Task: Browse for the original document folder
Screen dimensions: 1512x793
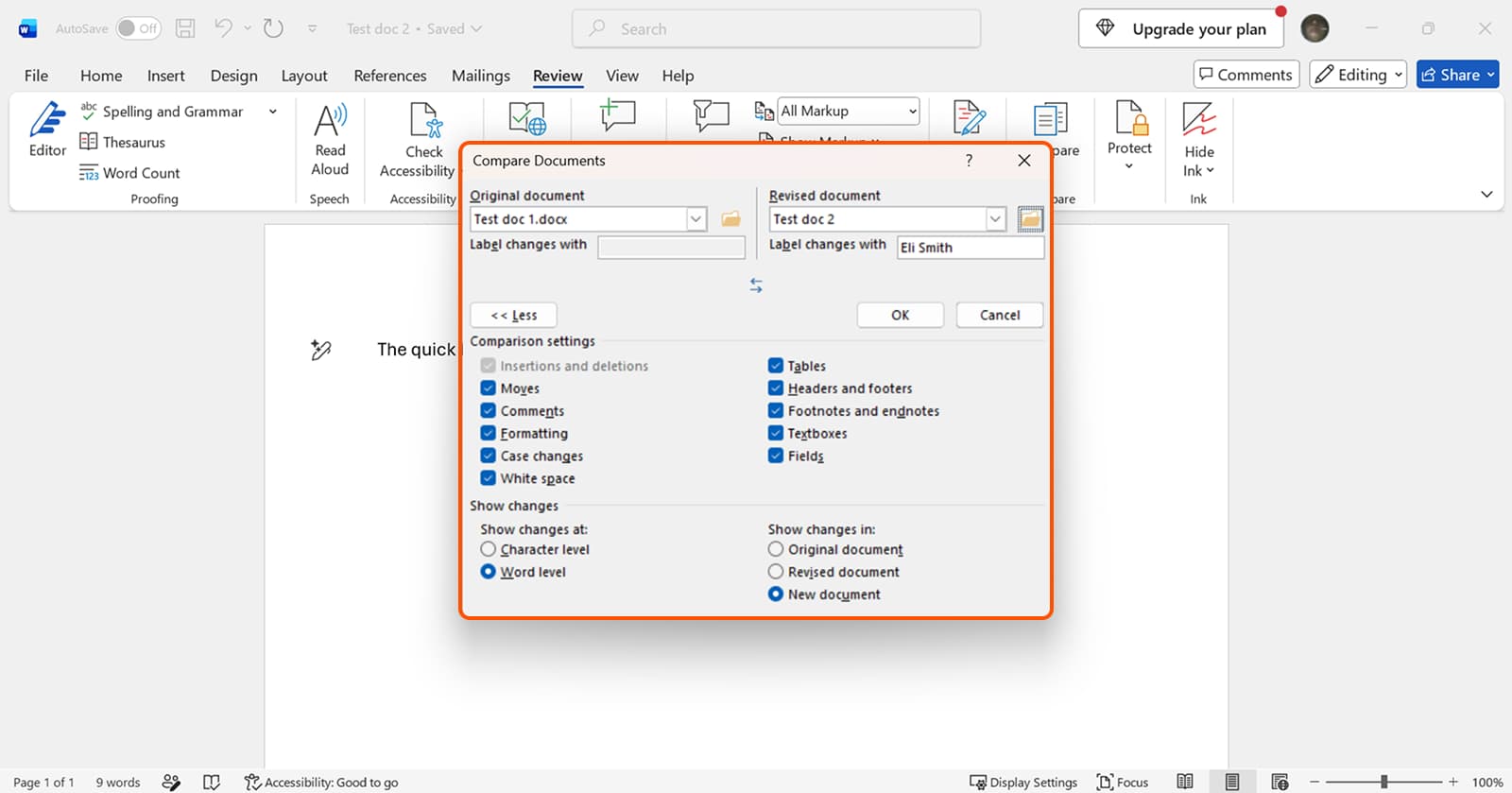Action: (x=730, y=219)
